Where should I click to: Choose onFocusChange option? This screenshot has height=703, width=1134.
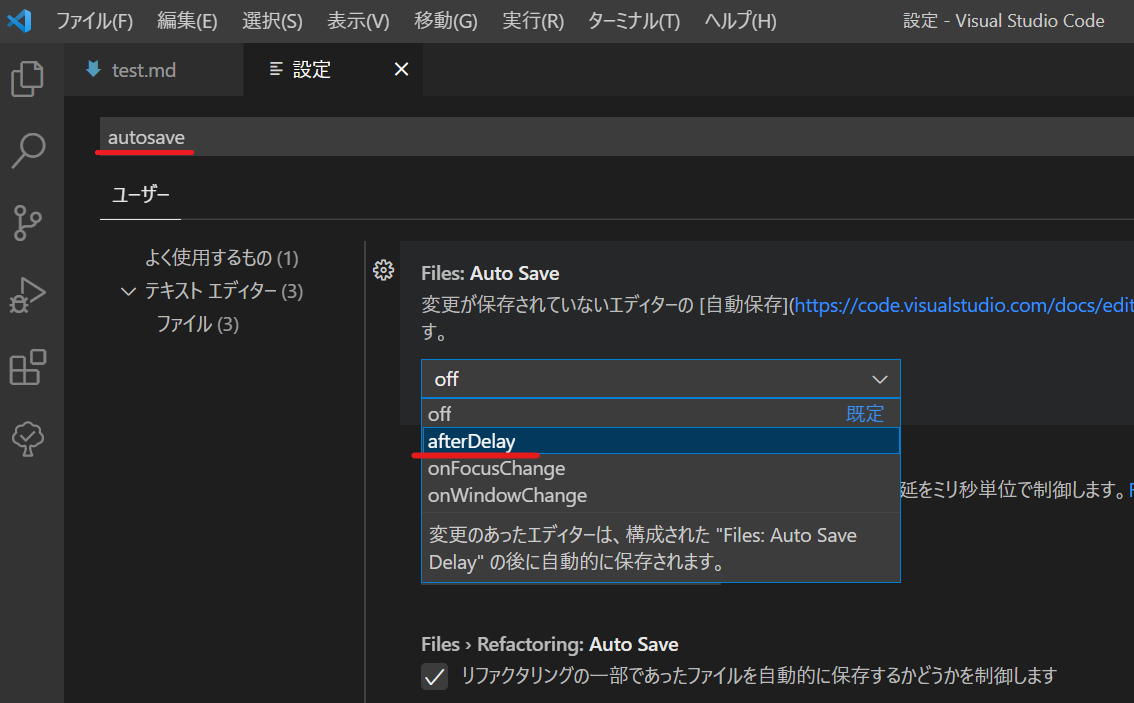coord(660,468)
